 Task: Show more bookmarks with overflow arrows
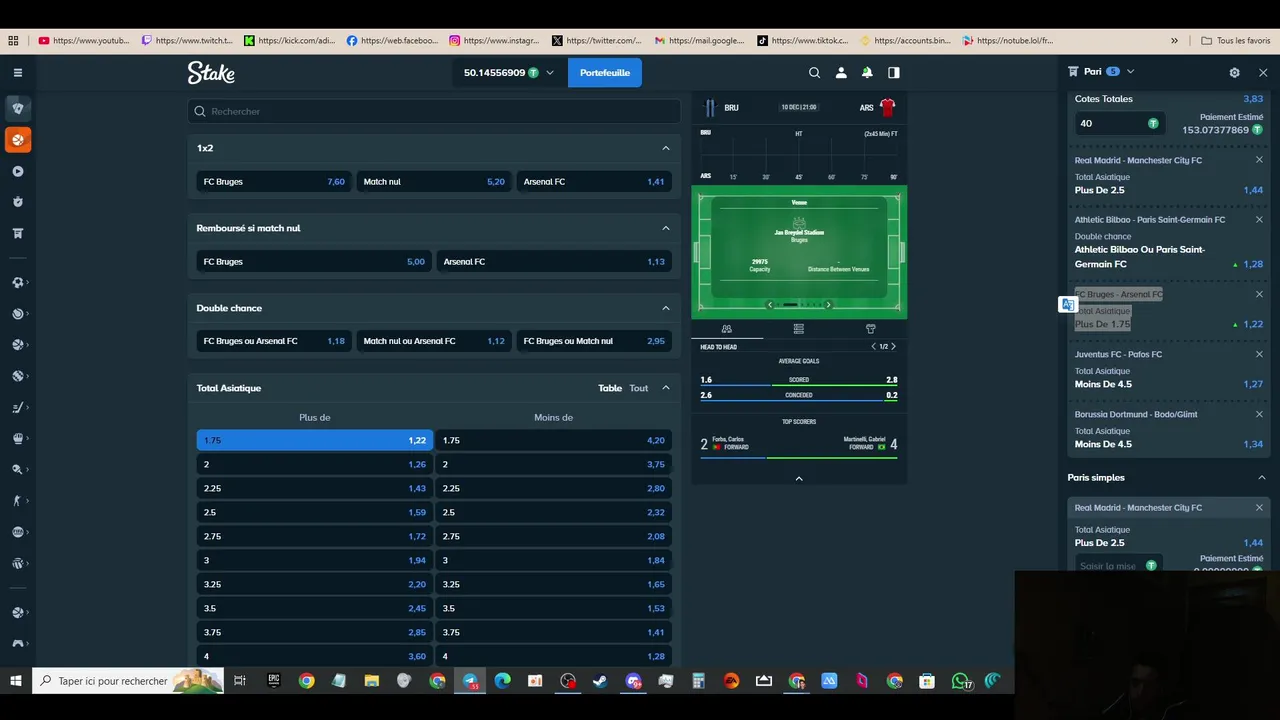coord(1174,41)
